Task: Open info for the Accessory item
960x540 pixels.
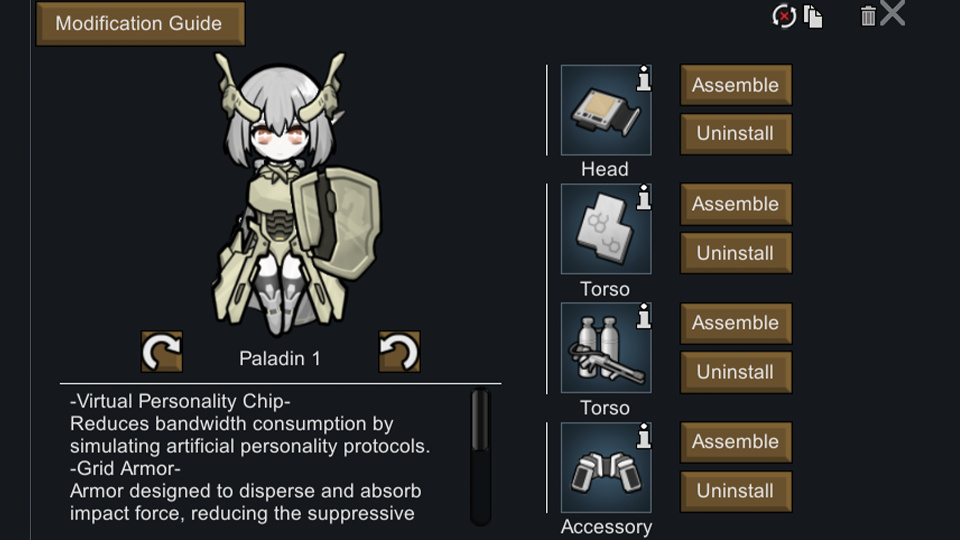Action: [x=643, y=436]
